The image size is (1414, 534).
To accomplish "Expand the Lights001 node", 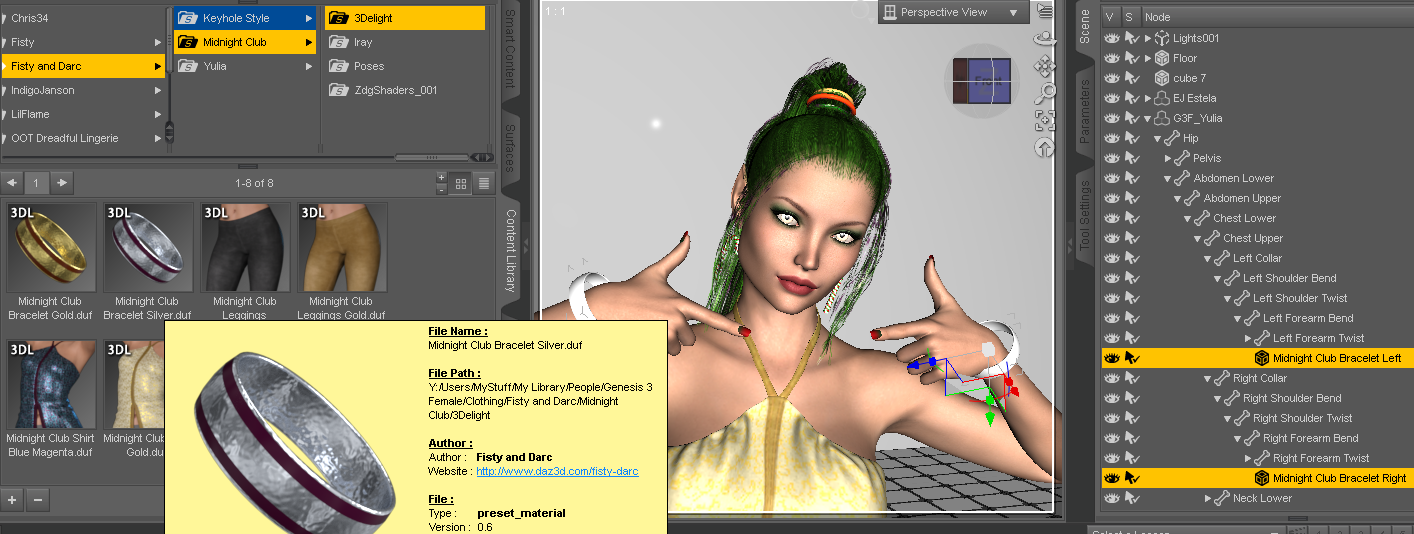I will (1148, 38).
